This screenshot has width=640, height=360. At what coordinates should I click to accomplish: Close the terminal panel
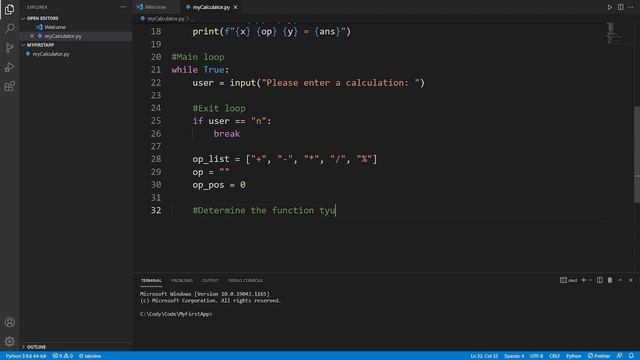point(631,280)
